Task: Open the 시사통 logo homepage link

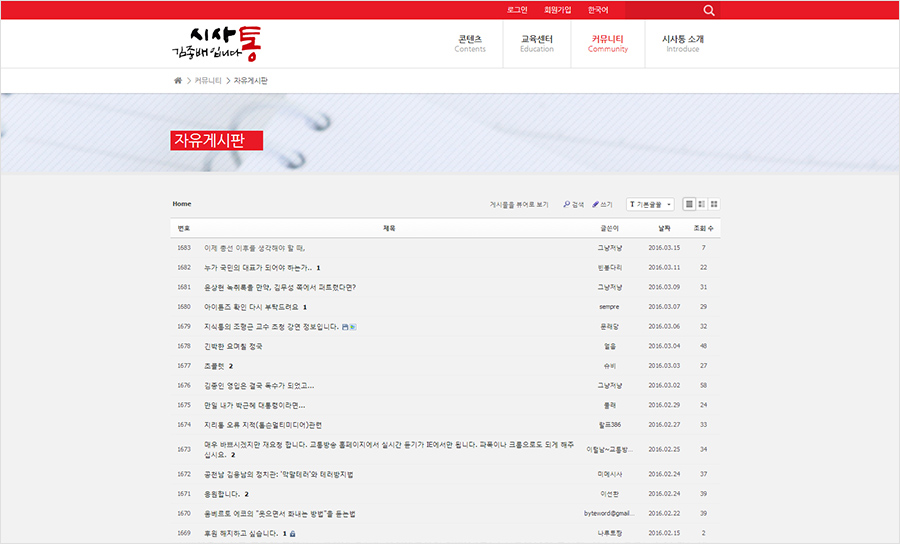Action: tap(221, 44)
